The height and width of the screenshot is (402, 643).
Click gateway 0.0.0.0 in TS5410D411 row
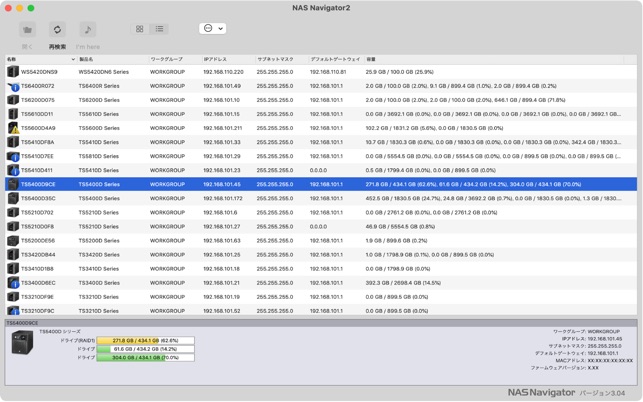[318, 170]
